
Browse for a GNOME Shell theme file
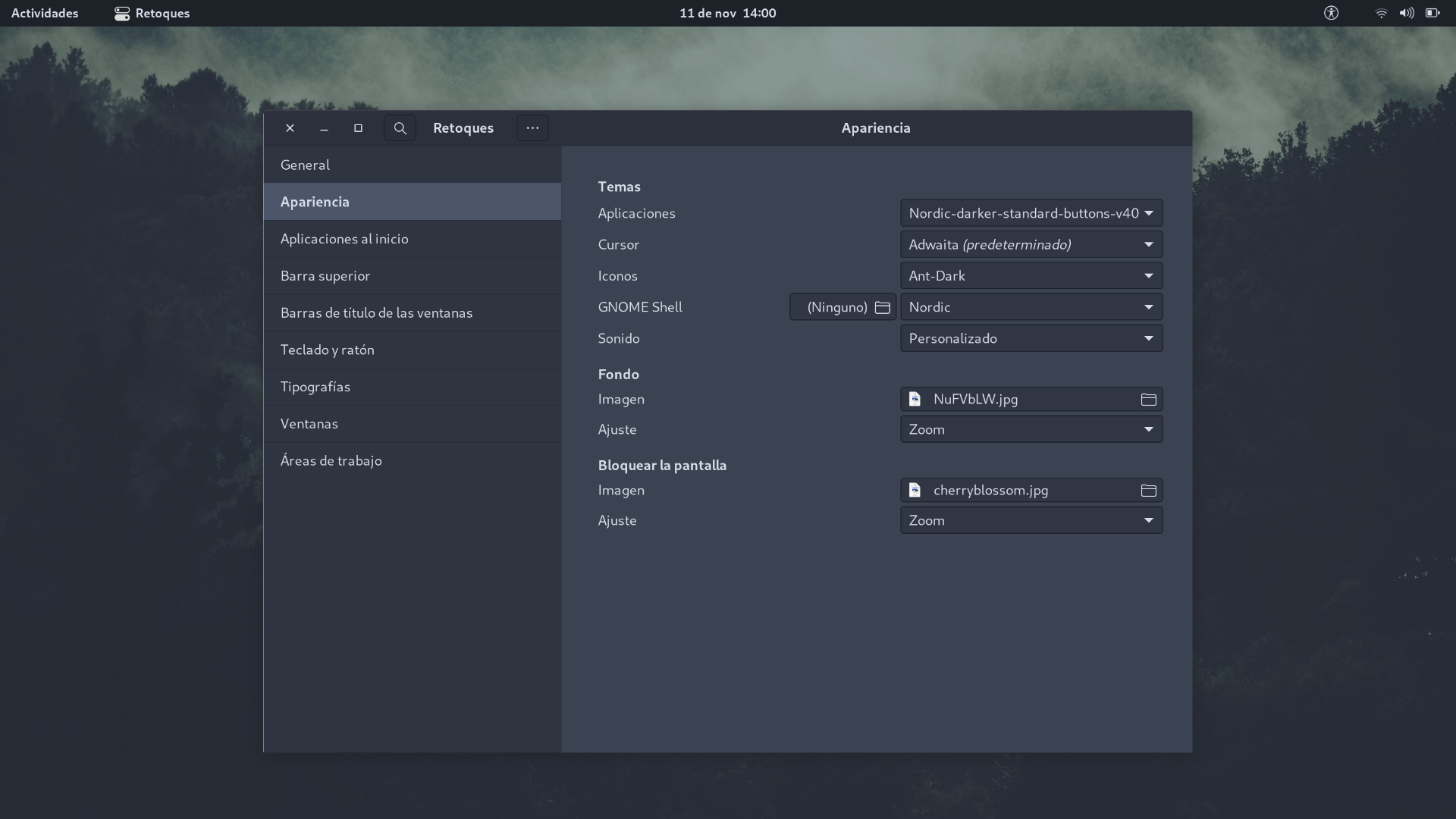pos(883,307)
